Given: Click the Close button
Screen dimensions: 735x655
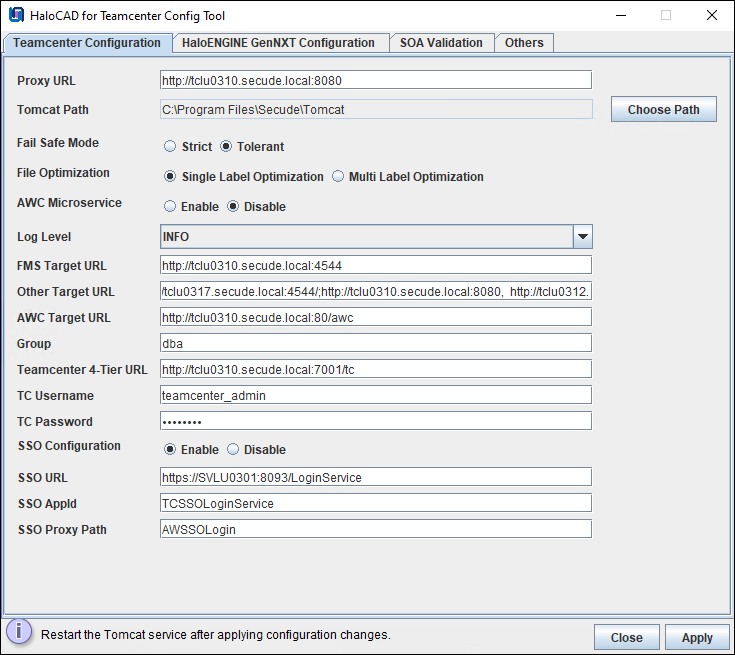Looking at the screenshot, I should tap(626, 637).
